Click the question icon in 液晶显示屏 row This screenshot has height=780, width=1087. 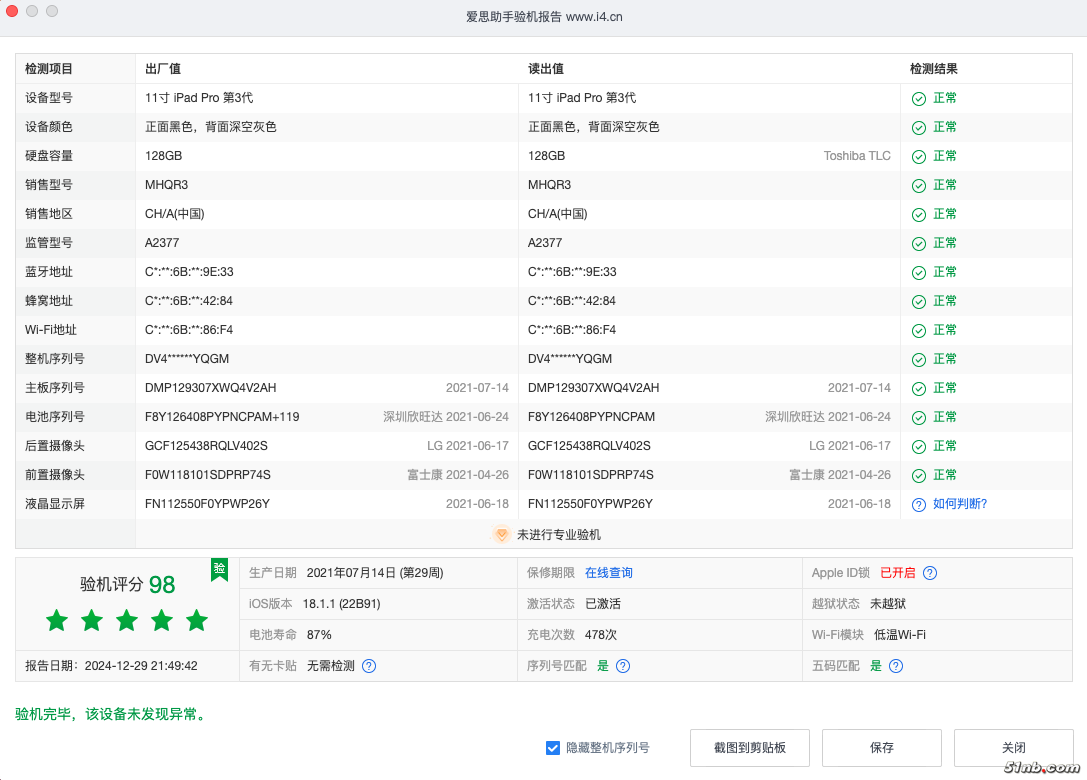pos(919,505)
